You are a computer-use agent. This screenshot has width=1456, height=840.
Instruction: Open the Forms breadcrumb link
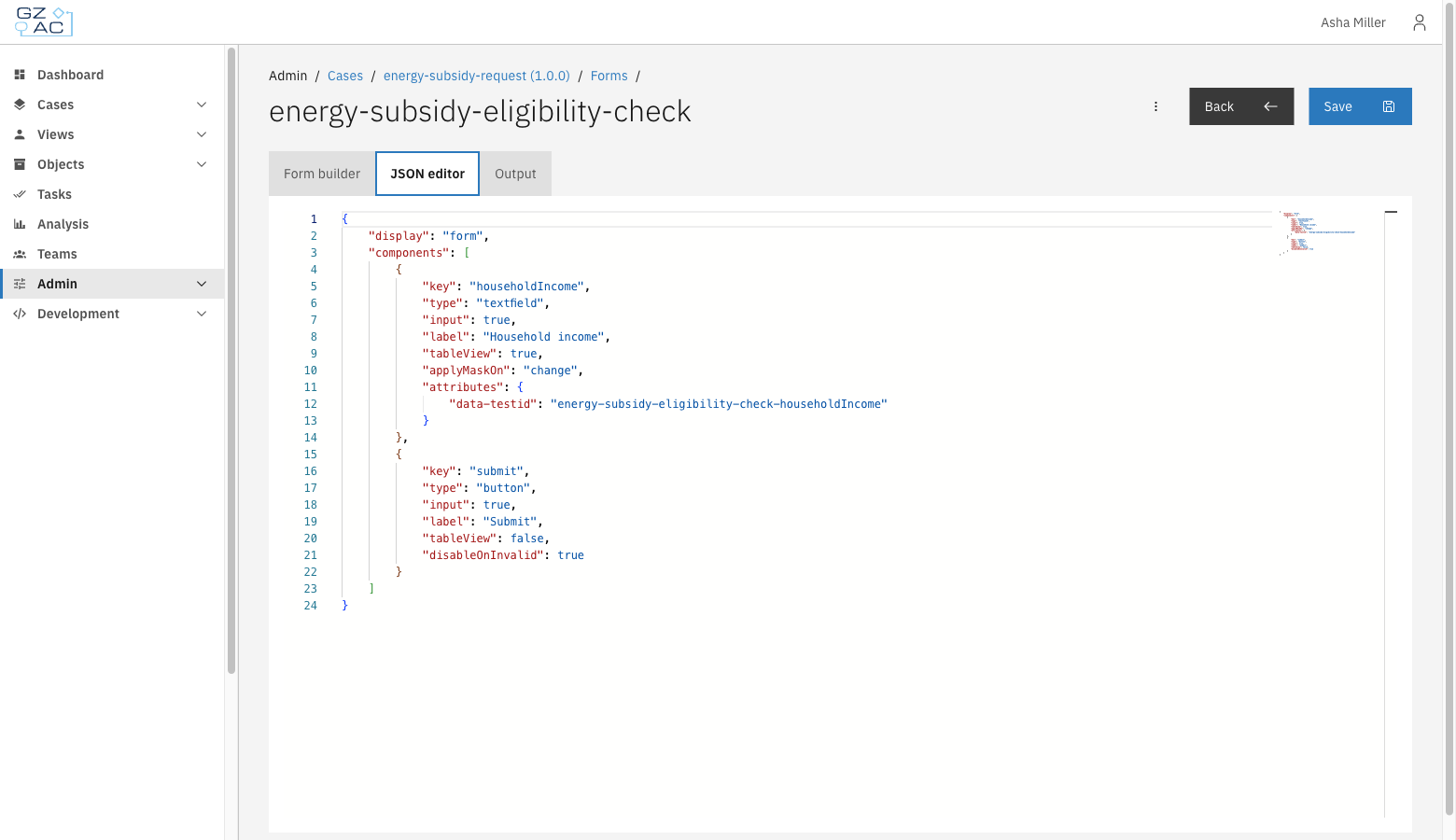(609, 76)
